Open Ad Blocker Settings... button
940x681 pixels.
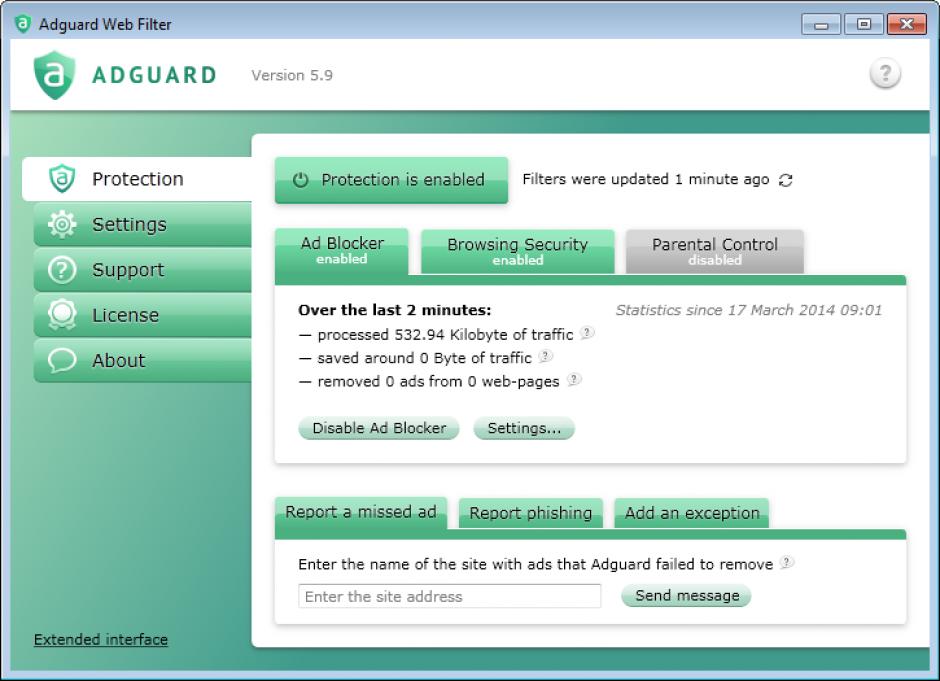524,428
